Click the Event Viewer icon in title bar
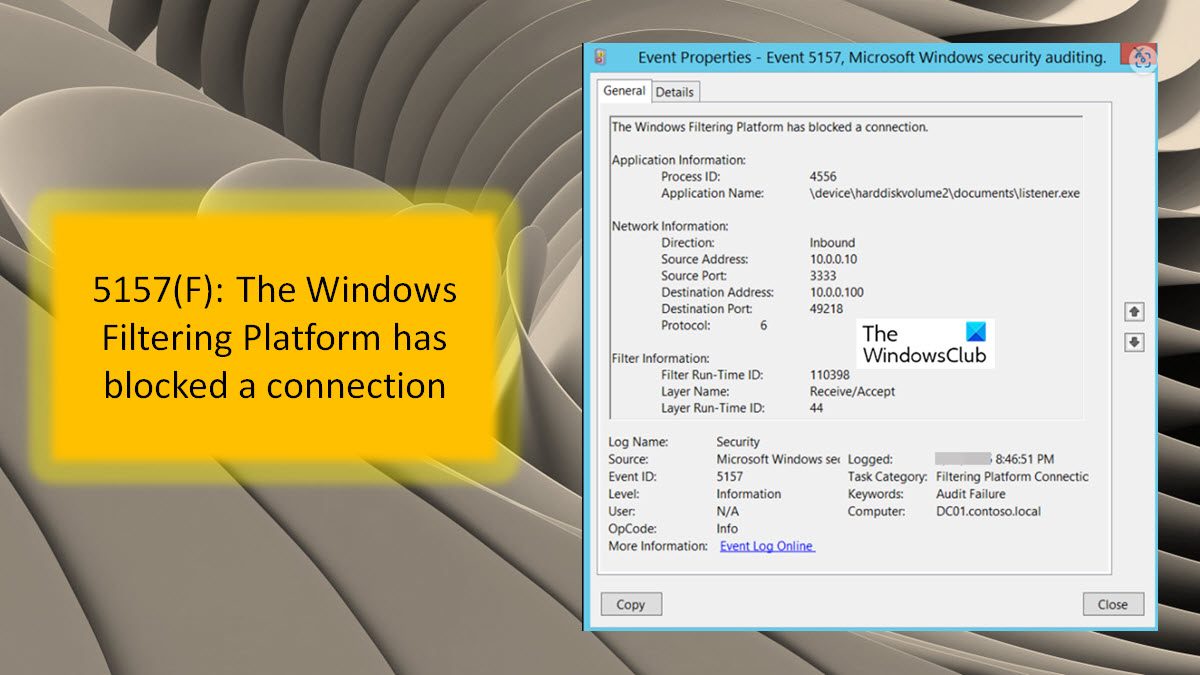The width and height of the screenshot is (1200, 675). point(601,57)
